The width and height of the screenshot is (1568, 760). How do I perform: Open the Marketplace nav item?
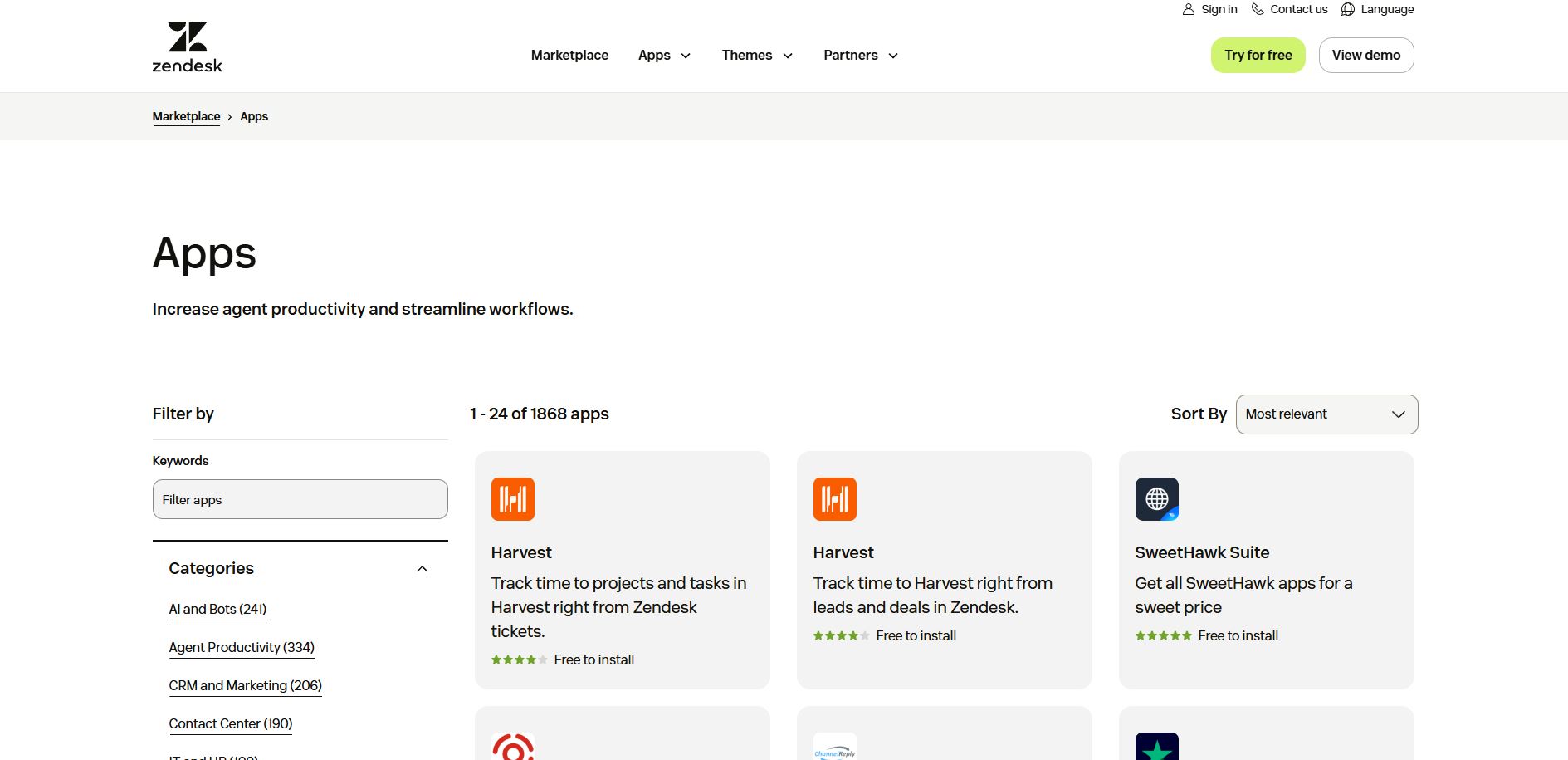pyautogui.click(x=569, y=55)
